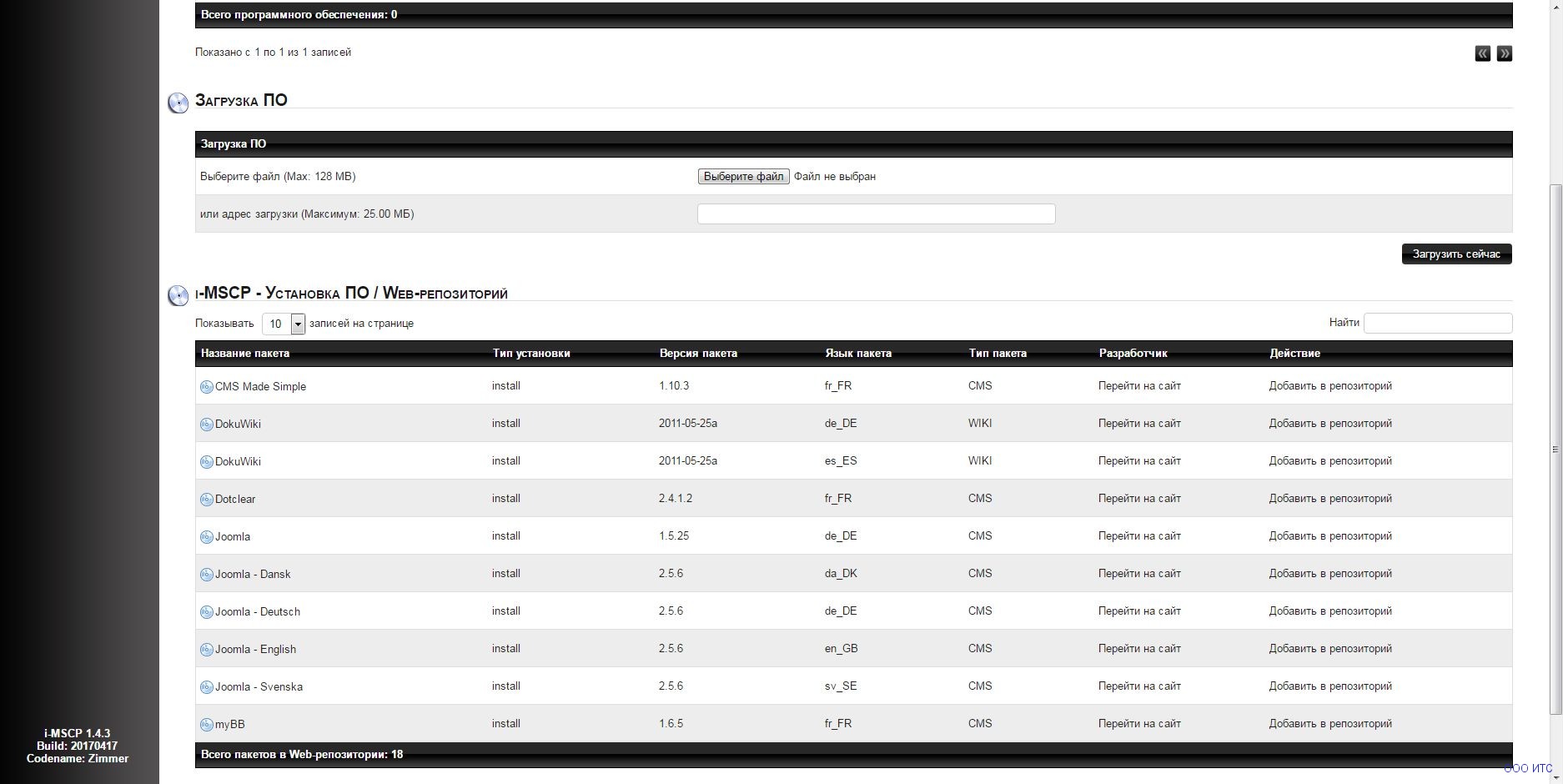Sort by the Версия пакета column
Image resolution: width=1563 pixels, height=784 pixels.
coord(698,353)
